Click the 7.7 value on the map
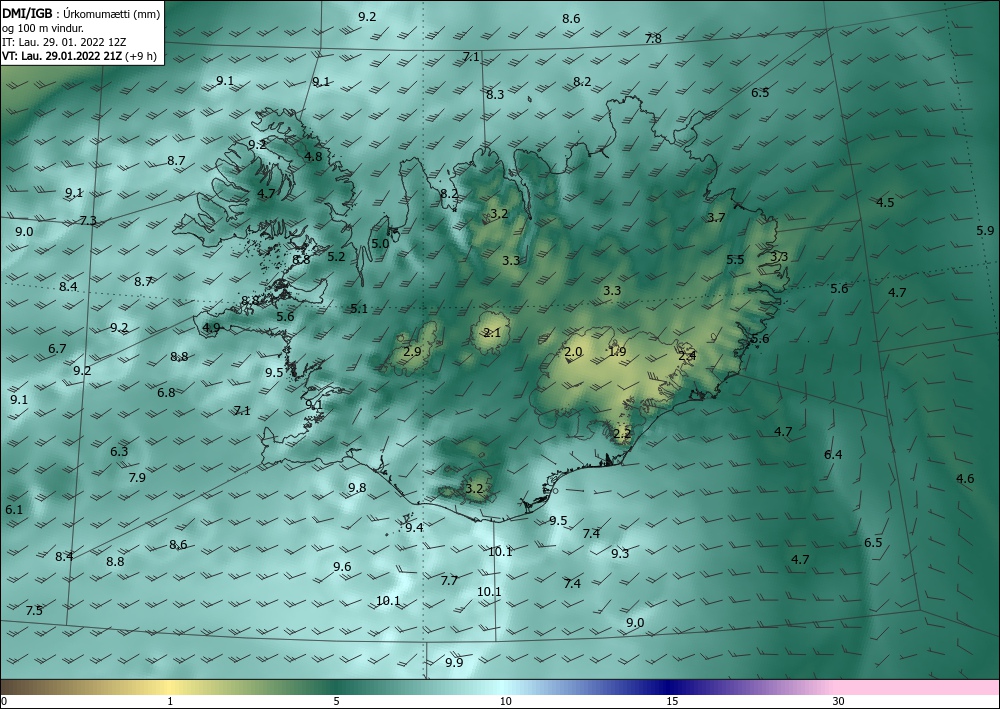Screen dimensions: 1000x709 450,580
